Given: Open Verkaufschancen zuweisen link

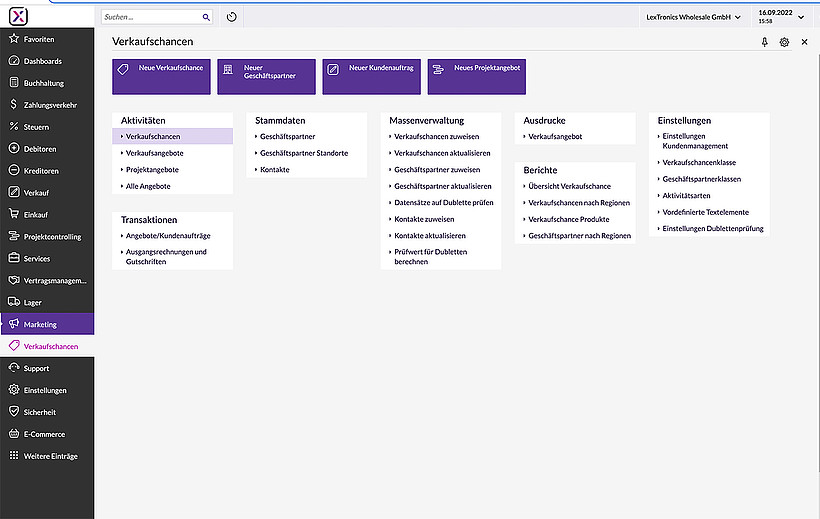Looking at the screenshot, I should [x=437, y=137].
